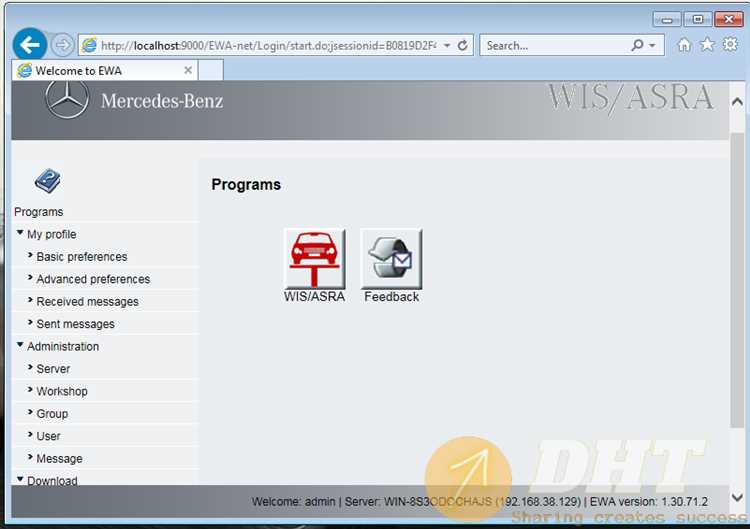Click the Welcome: admin status text

(294, 502)
